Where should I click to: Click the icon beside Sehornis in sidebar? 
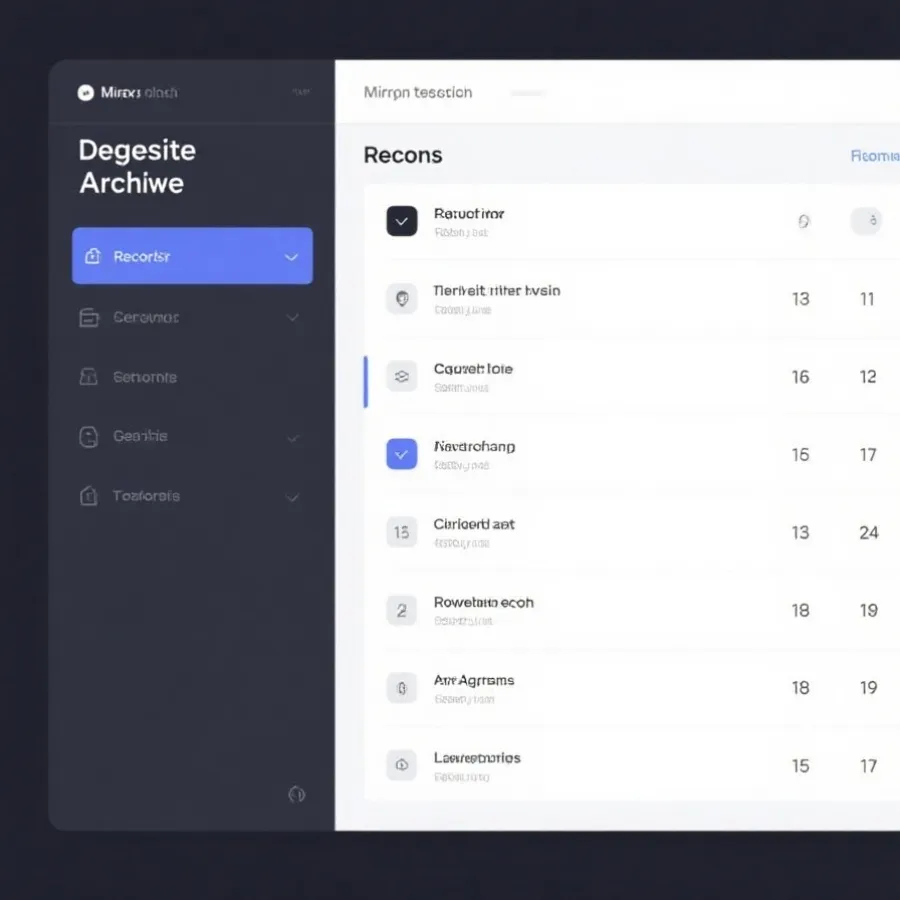tap(89, 377)
